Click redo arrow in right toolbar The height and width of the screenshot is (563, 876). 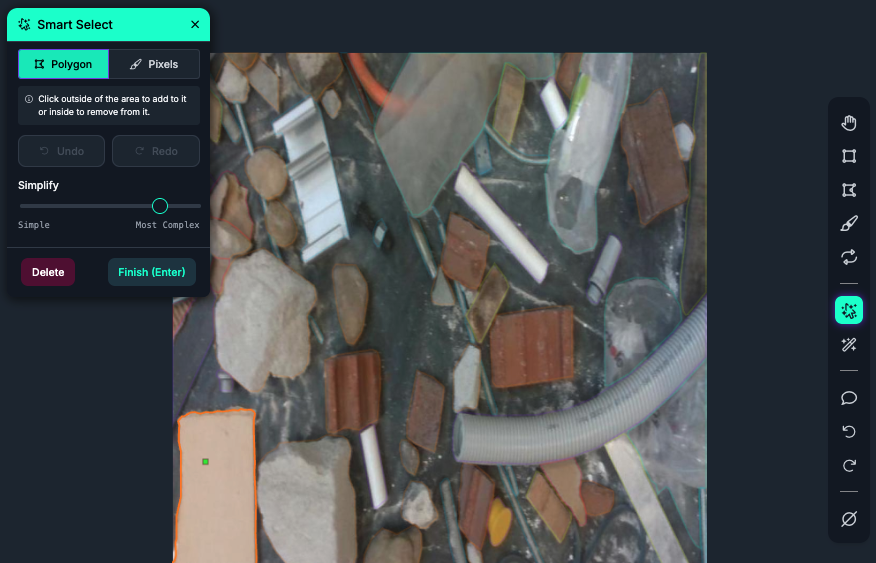(x=849, y=466)
